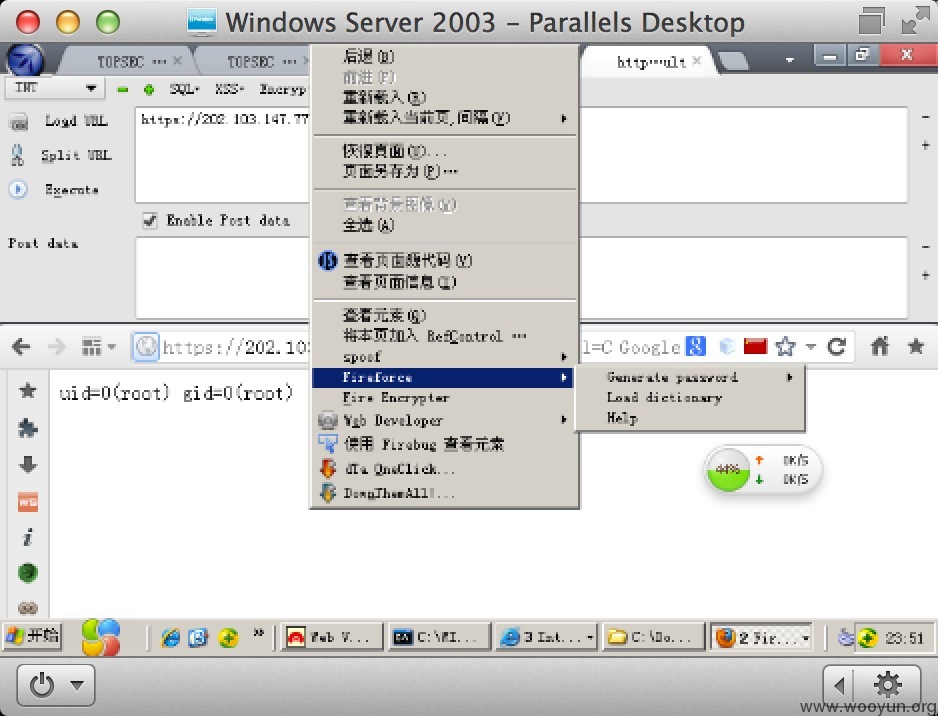Viewport: 938px width, 716px height.
Task: Select 查看元素 in context menu
Action: (444, 315)
